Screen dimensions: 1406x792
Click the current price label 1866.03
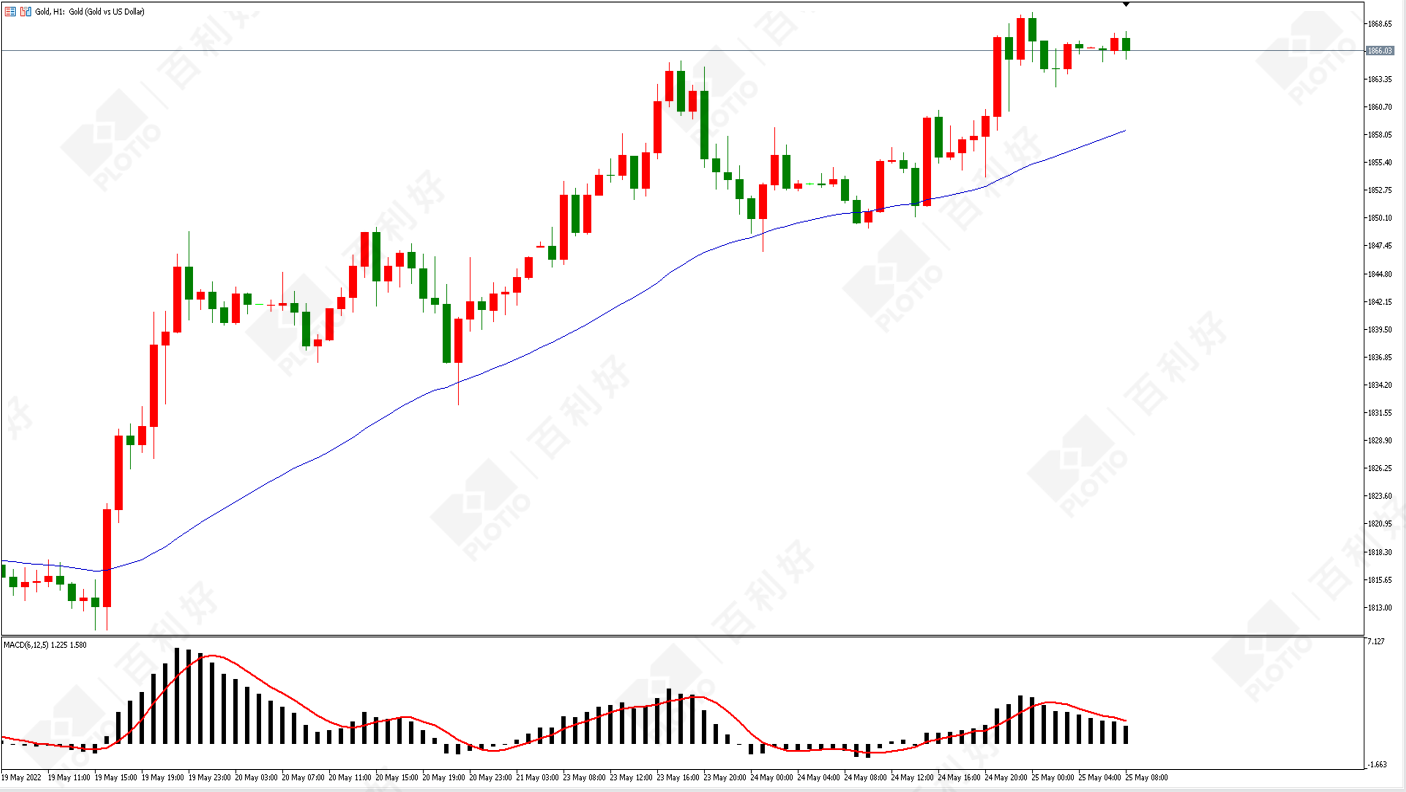point(1380,50)
